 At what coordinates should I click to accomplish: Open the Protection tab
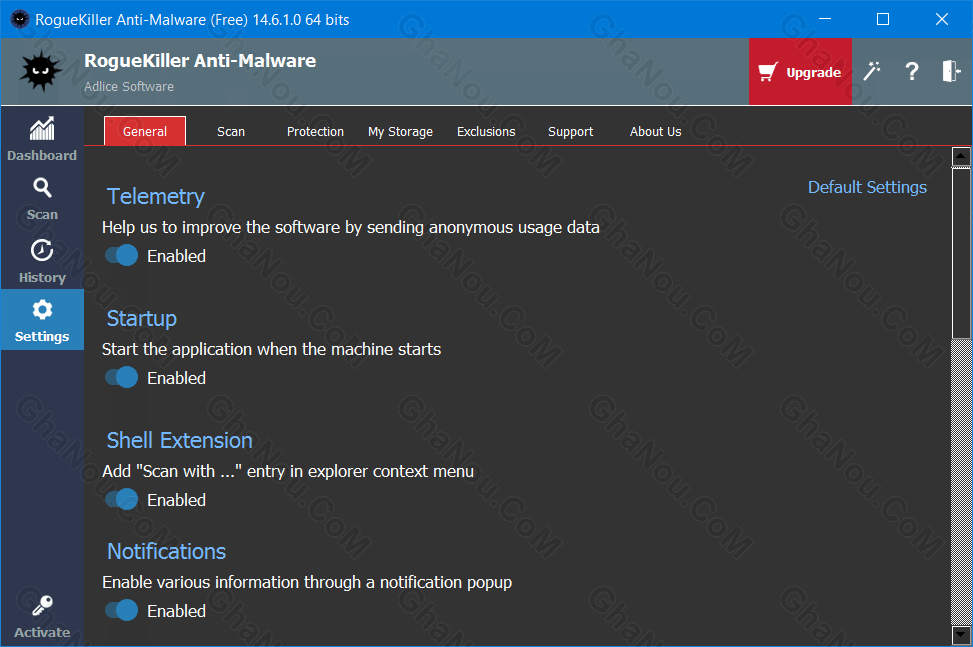pos(315,132)
